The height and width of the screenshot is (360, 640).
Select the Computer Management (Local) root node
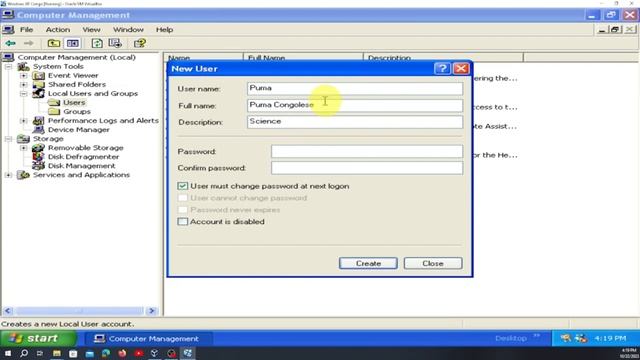76,58
